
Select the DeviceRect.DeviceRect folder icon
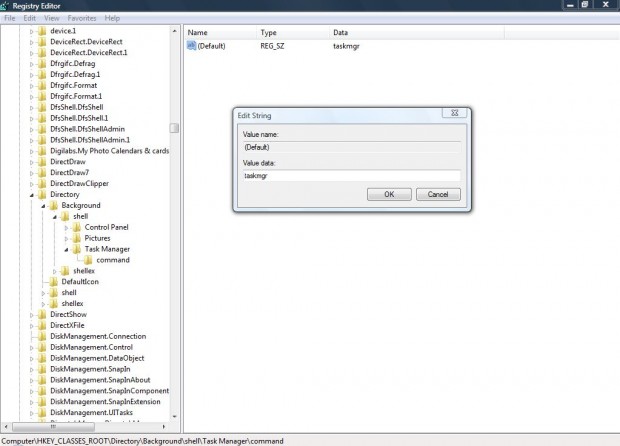tap(42, 42)
